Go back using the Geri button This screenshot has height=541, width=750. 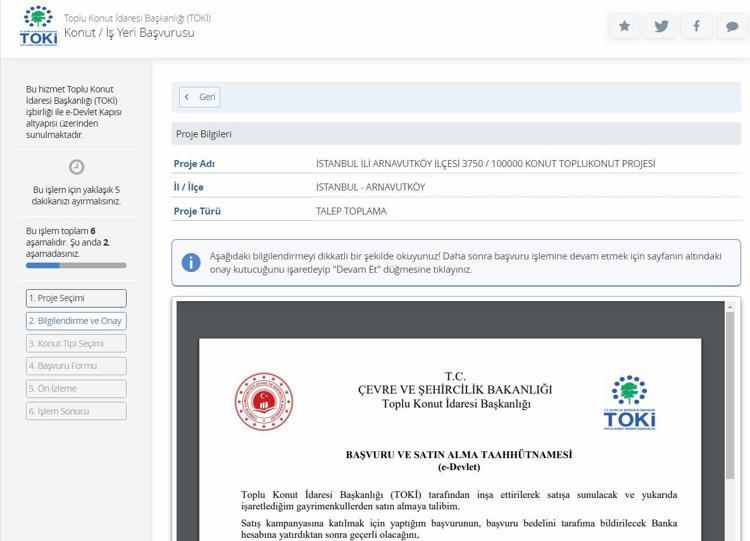pyautogui.click(x=200, y=97)
